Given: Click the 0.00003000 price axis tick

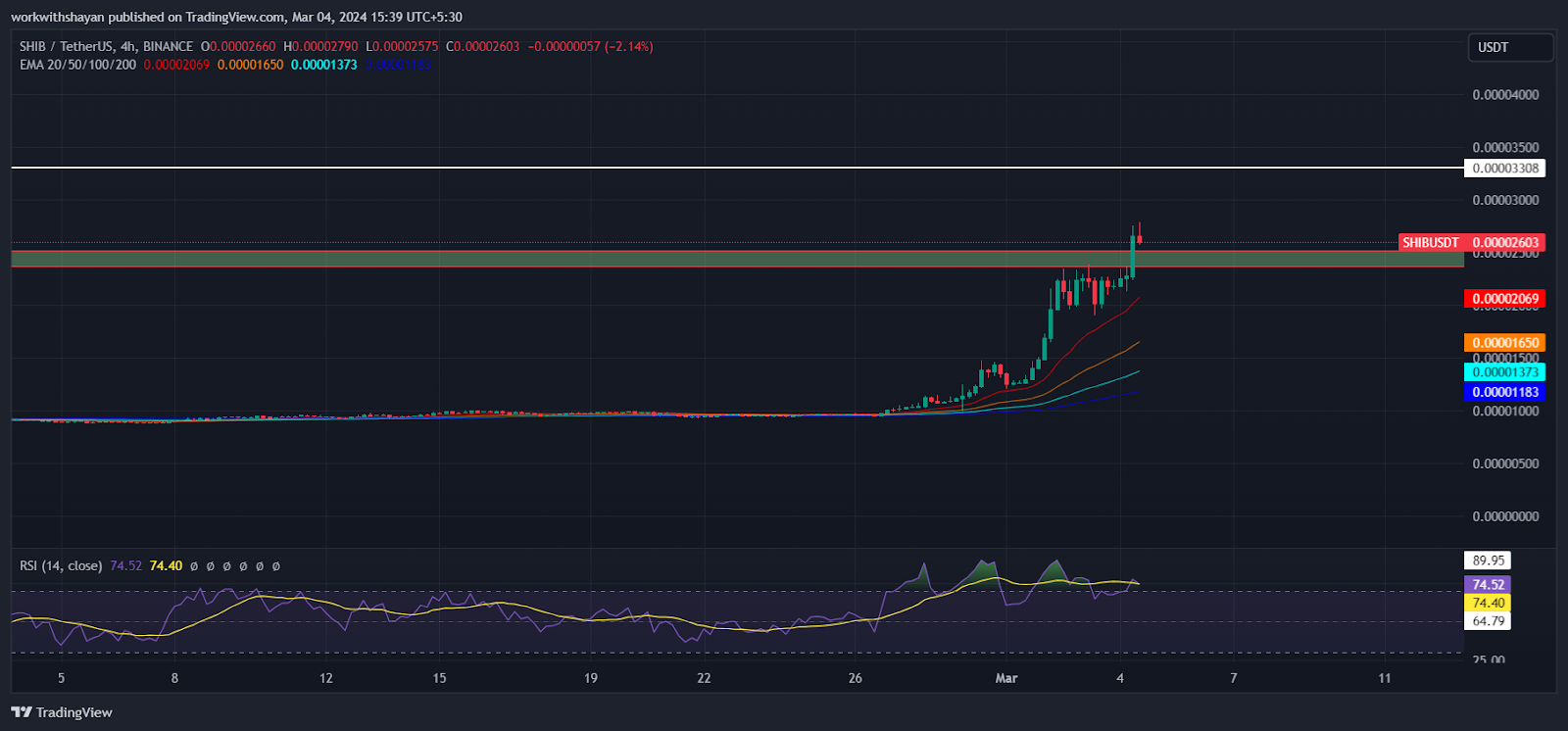Looking at the screenshot, I should [x=1505, y=201].
